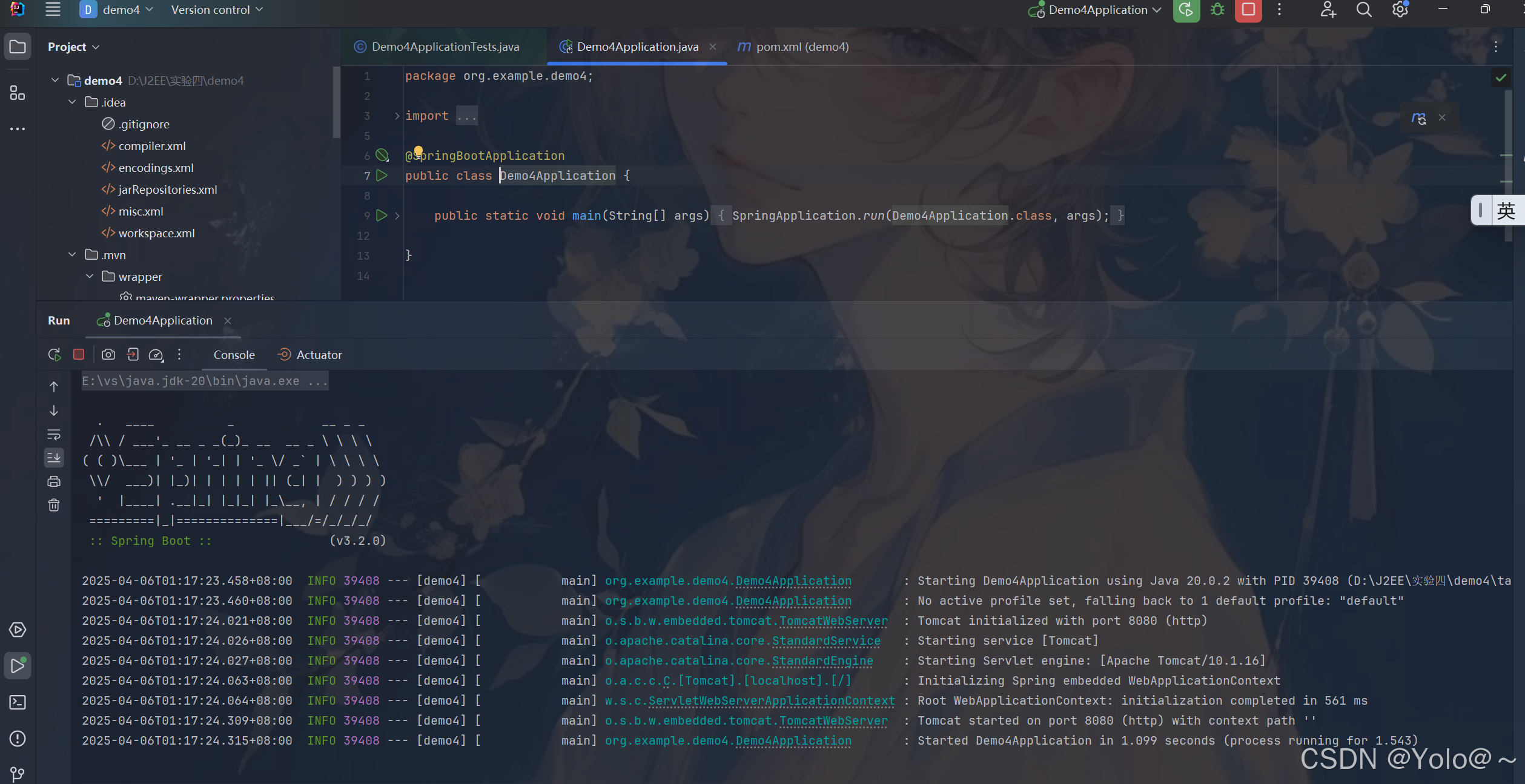The width and height of the screenshot is (1525, 784).
Task: Click the red Stop button in Run toolbar
Action: pyautogui.click(x=79, y=355)
